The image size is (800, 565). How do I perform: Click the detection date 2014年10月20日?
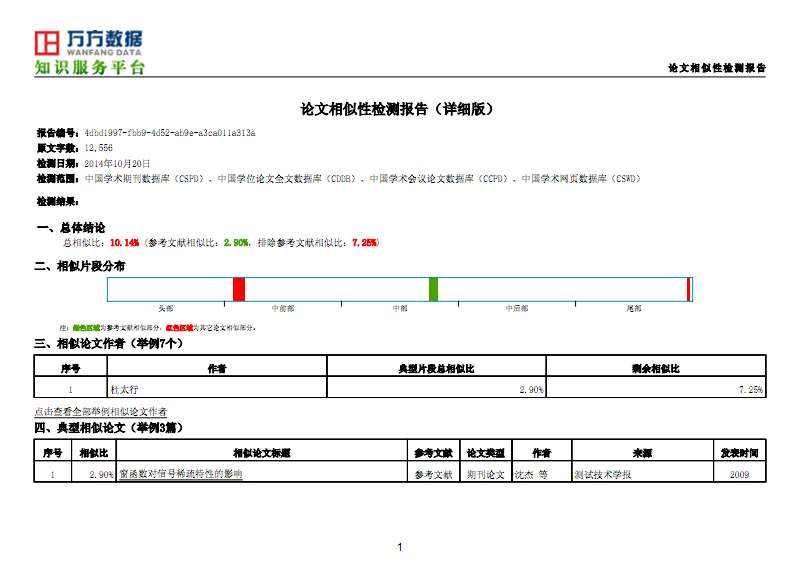pos(117,163)
